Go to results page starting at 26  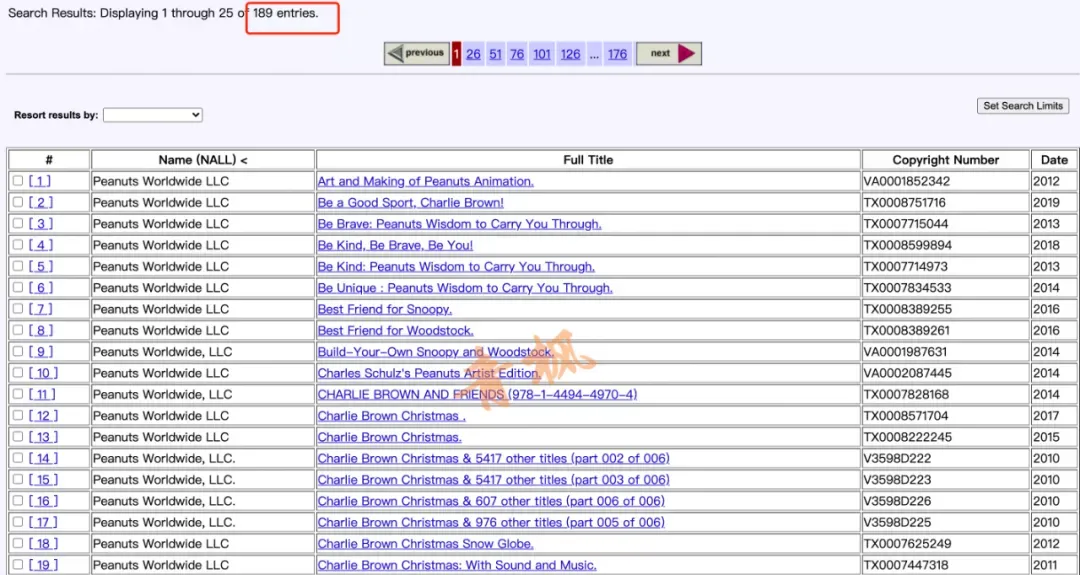pos(473,54)
